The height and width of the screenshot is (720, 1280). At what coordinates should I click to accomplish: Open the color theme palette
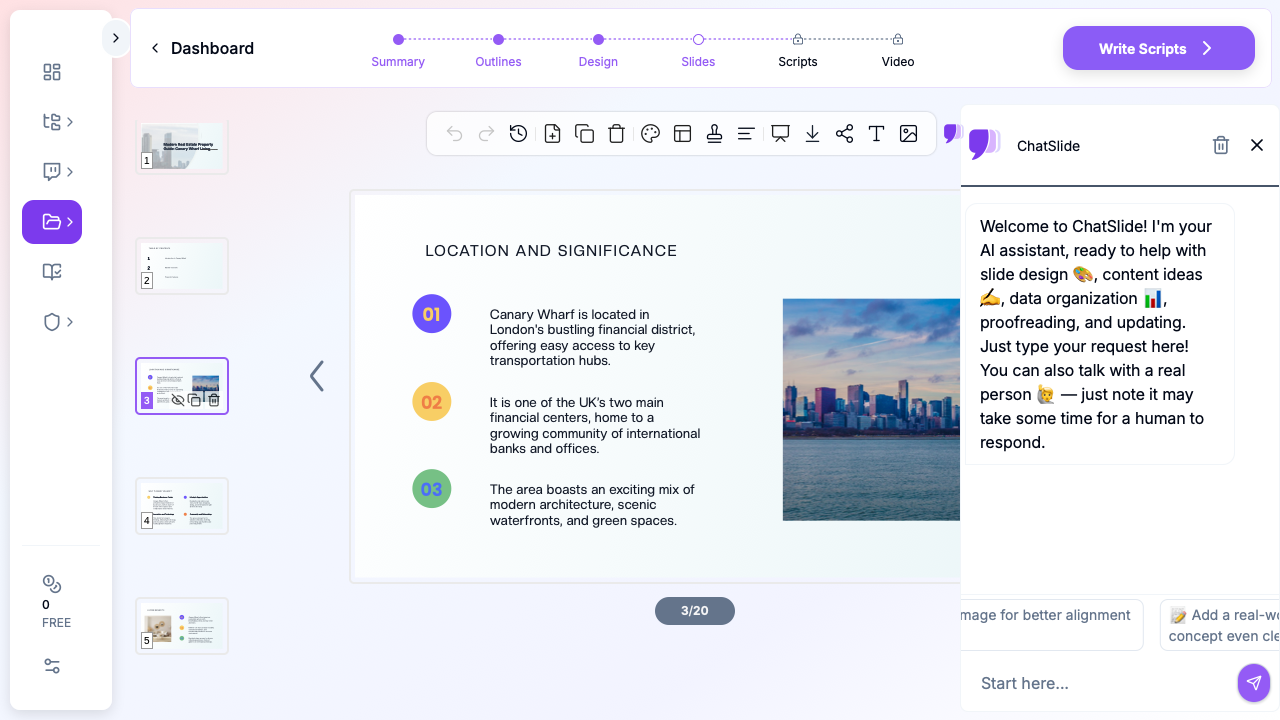tap(650, 134)
